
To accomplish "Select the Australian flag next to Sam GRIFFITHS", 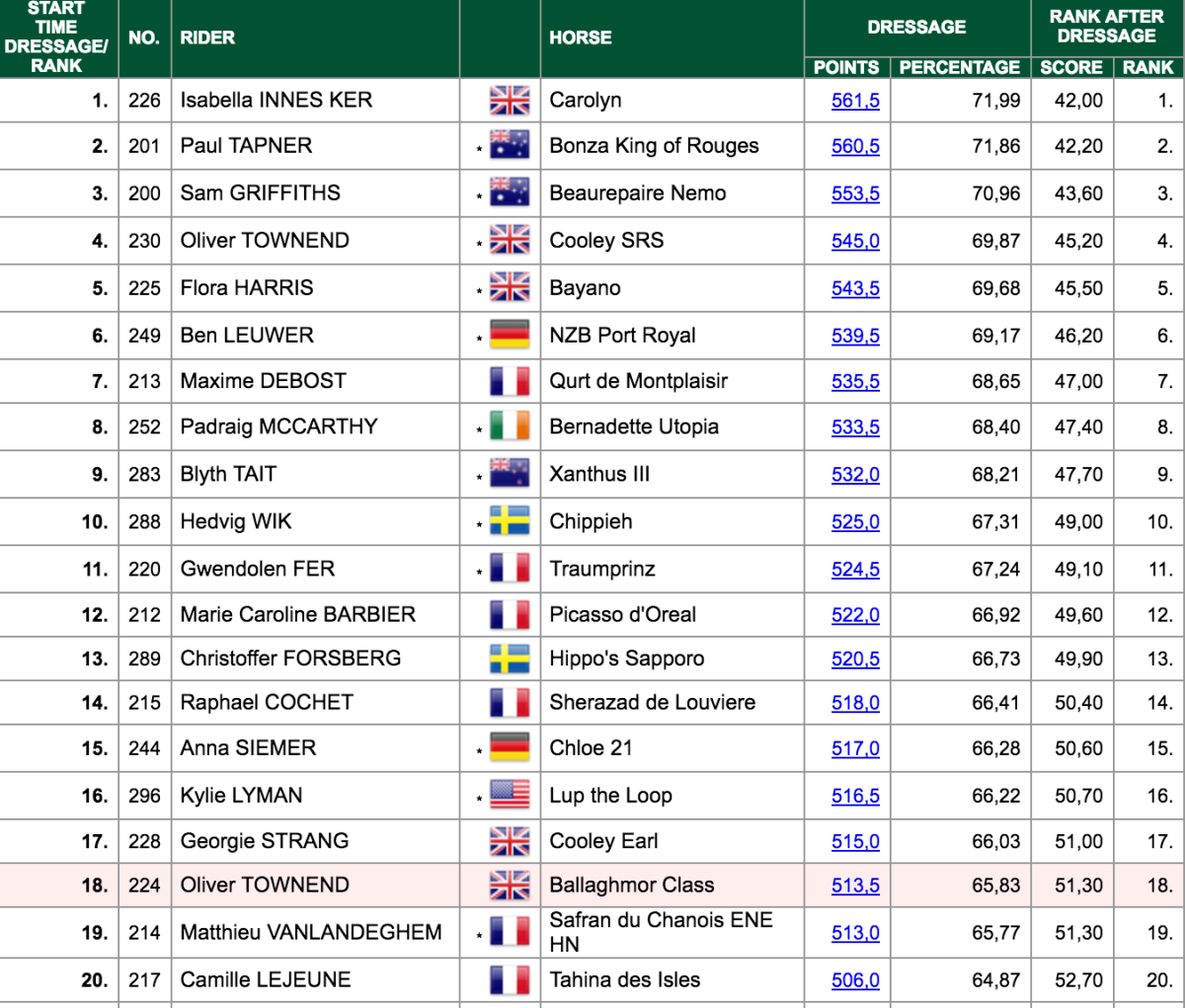I will coord(510,193).
